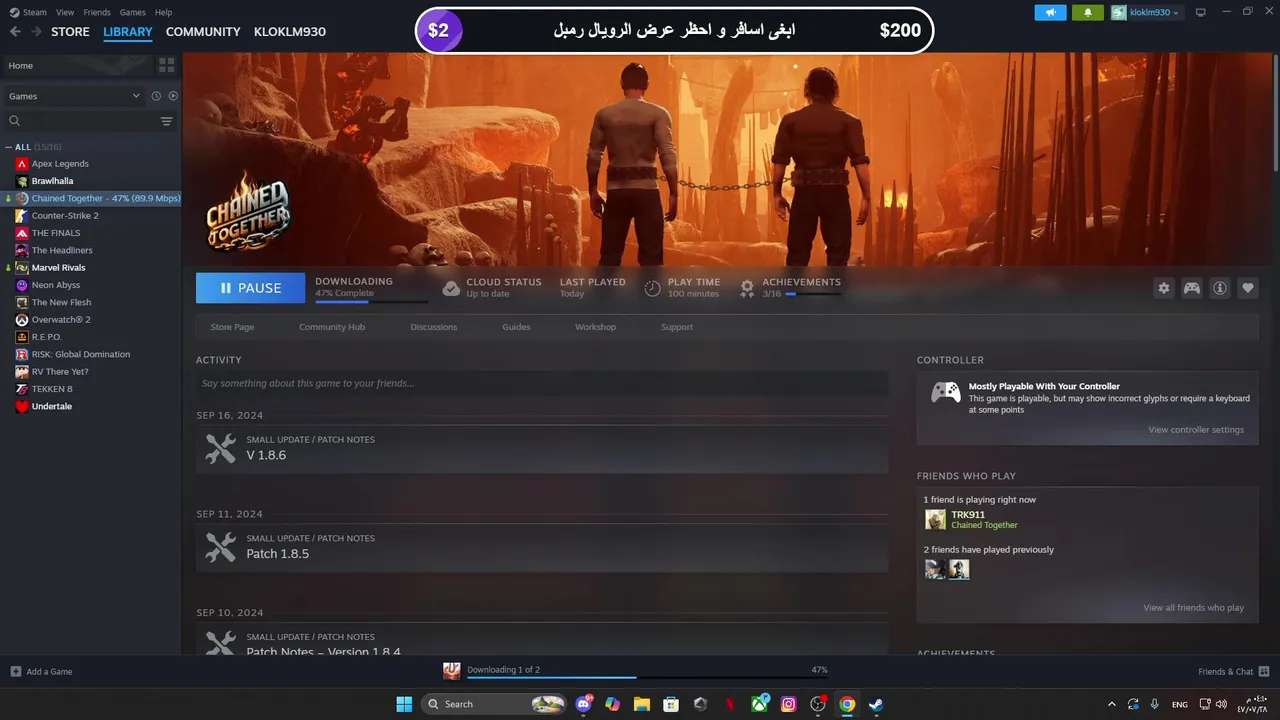Open klokim930 account dropdown
Image resolution: width=1280 pixels, height=720 pixels.
coord(1146,12)
